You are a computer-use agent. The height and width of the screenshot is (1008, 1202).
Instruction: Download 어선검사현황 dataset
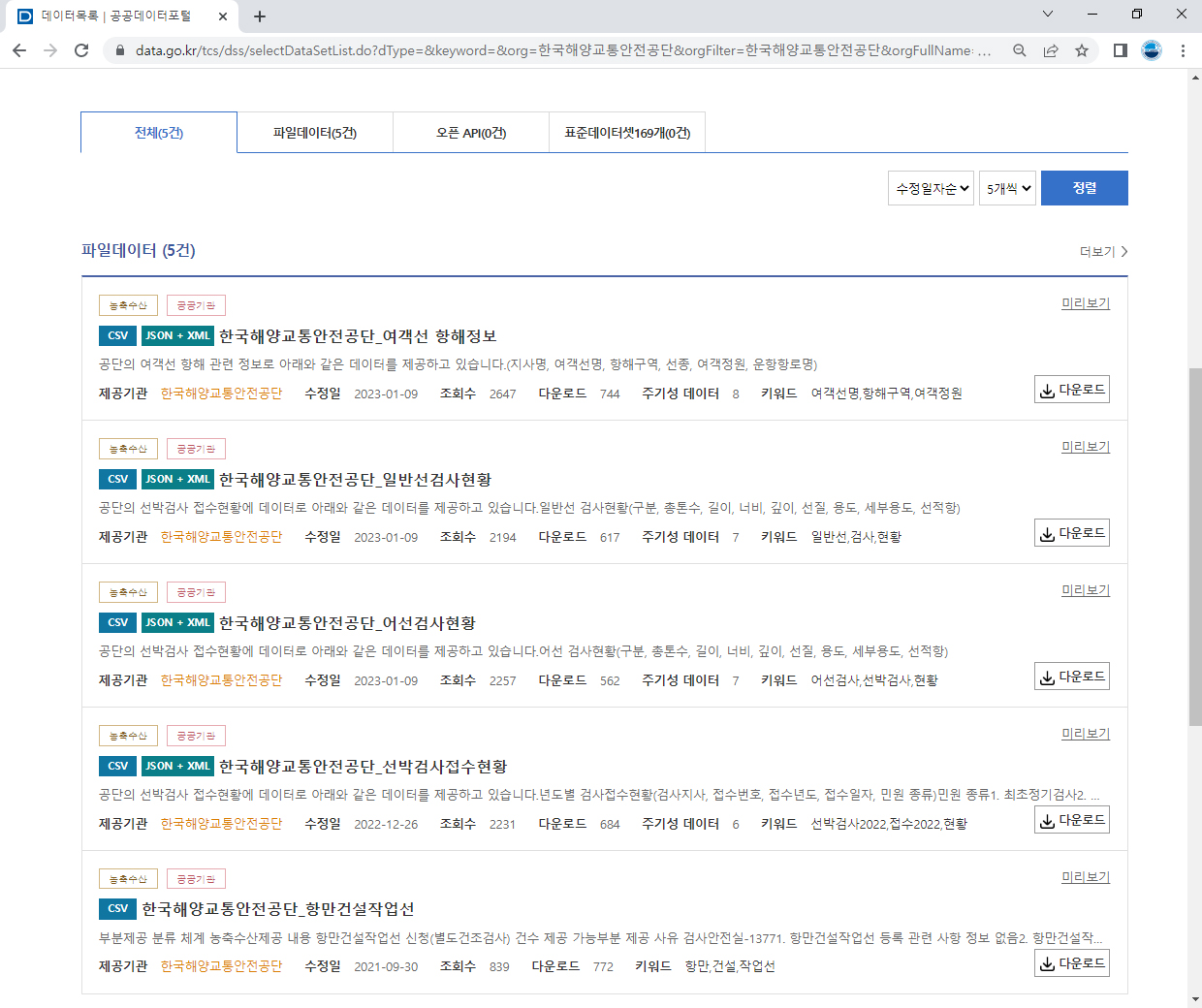coord(1072,677)
